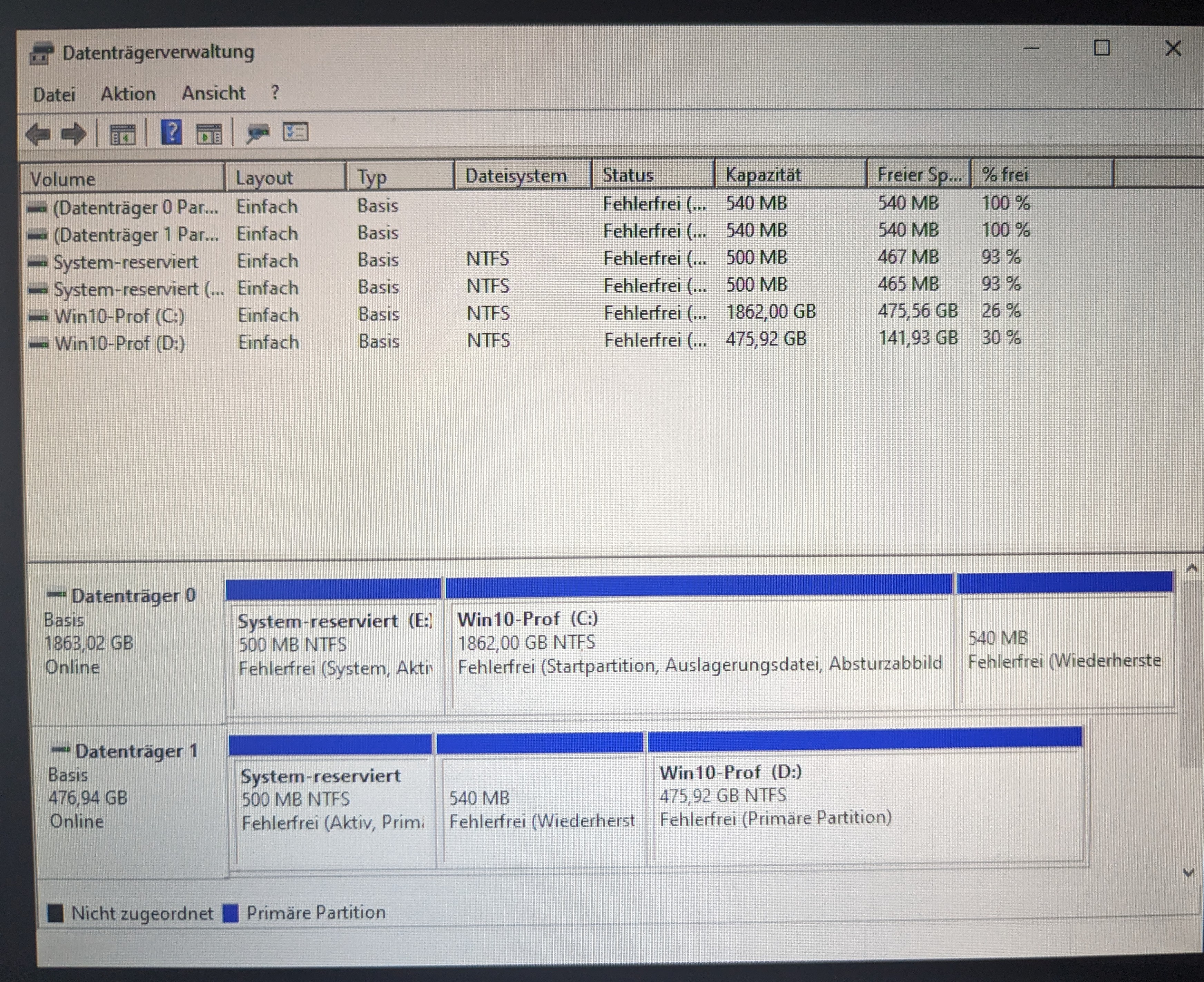Toggle the console tree pane icon
Image resolution: width=1204 pixels, height=982 pixels.
pyautogui.click(x=123, y=135)
